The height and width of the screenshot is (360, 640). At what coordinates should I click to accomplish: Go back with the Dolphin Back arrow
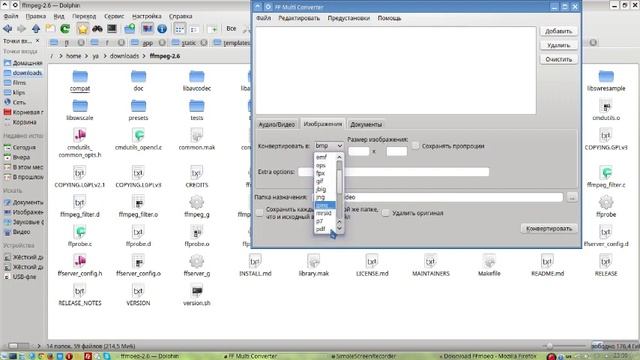pyautogui.click(x=7, y=29)
